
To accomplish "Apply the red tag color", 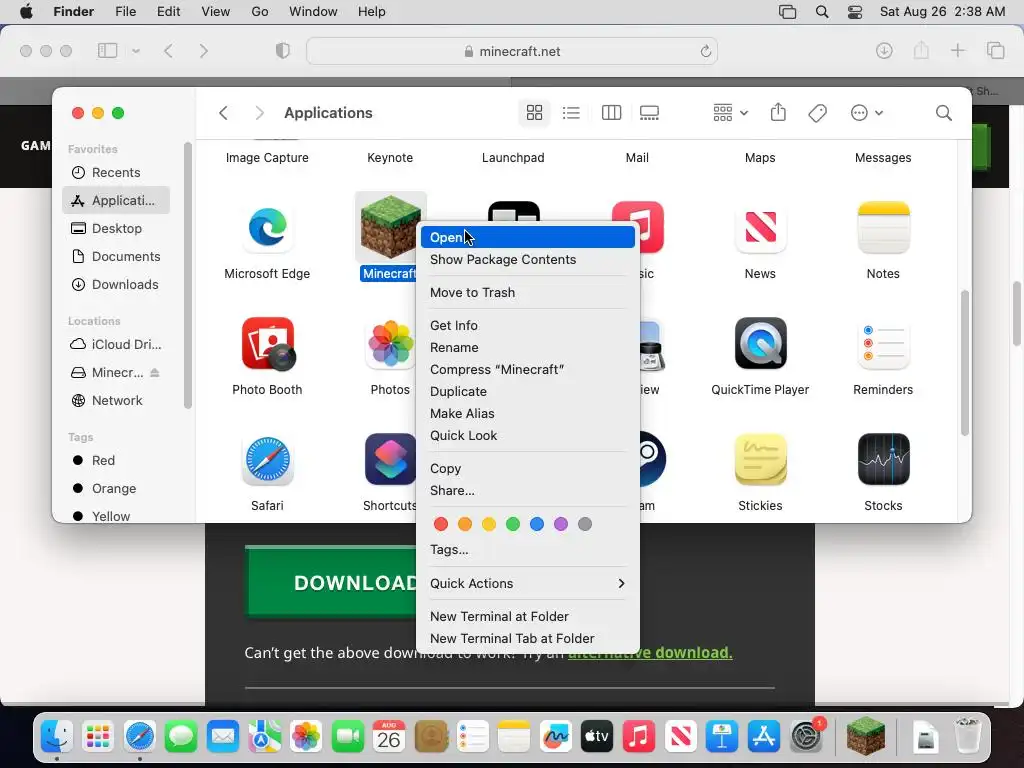I will coord(441,524).
